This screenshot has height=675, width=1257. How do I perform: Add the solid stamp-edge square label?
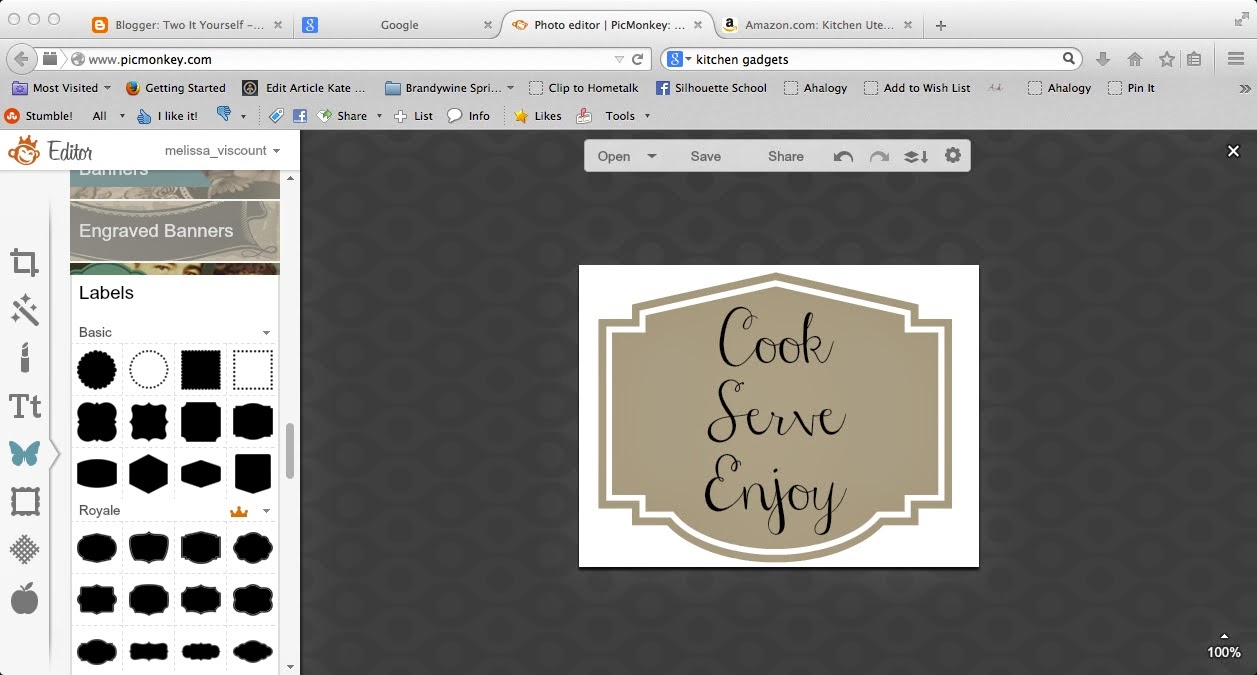pos(201,370)
